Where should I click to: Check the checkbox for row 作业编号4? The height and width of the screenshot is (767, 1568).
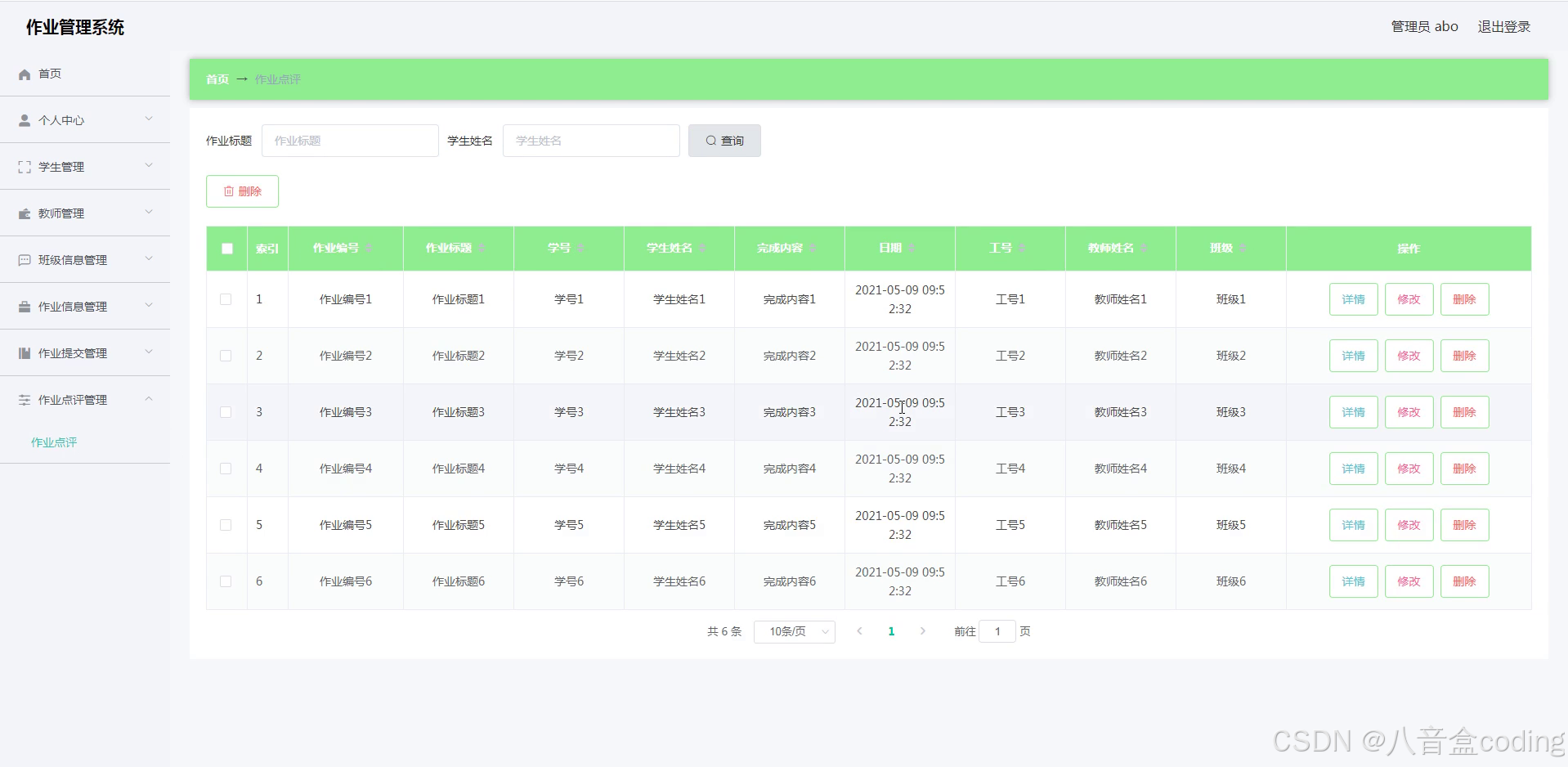pos(226,469)
